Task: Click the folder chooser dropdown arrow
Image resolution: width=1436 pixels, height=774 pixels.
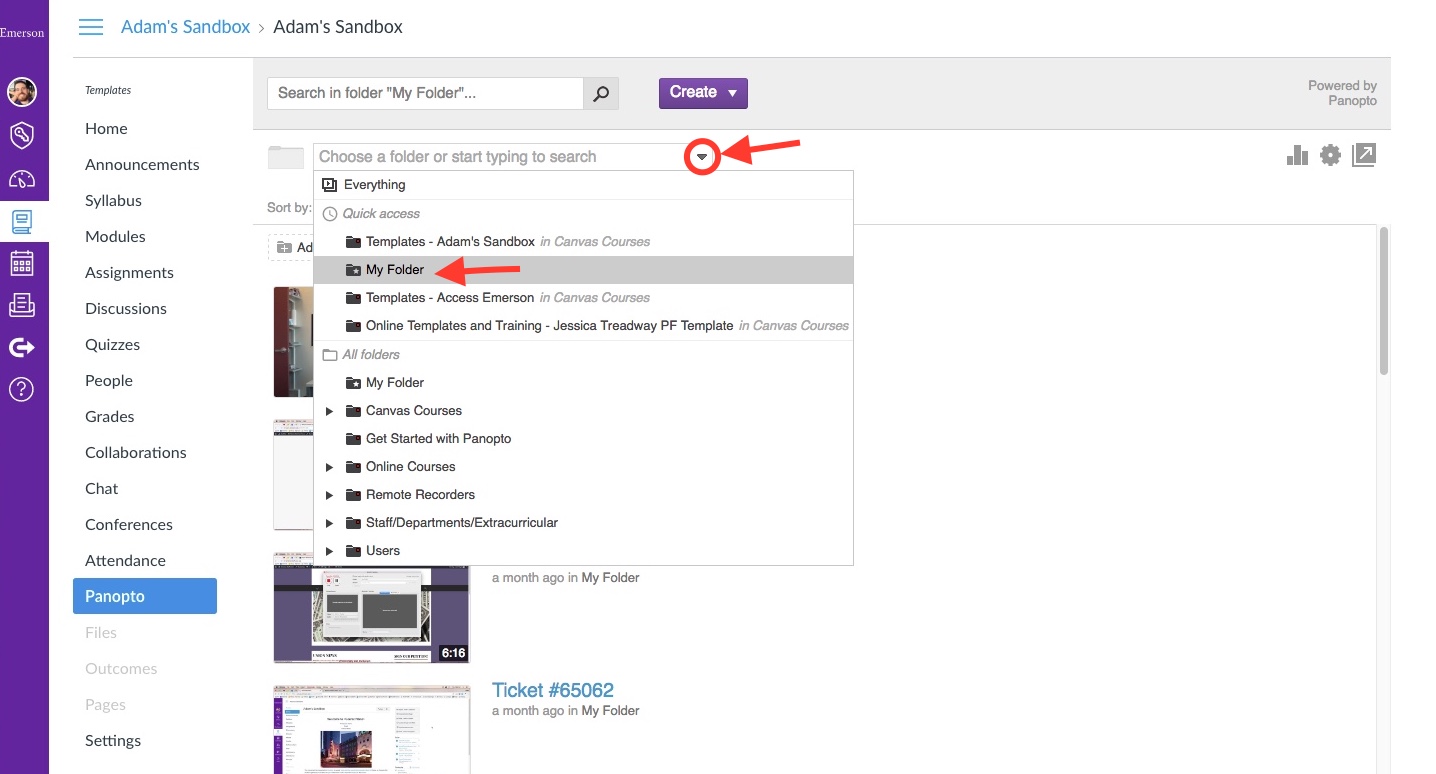Action: pos(702,157)
